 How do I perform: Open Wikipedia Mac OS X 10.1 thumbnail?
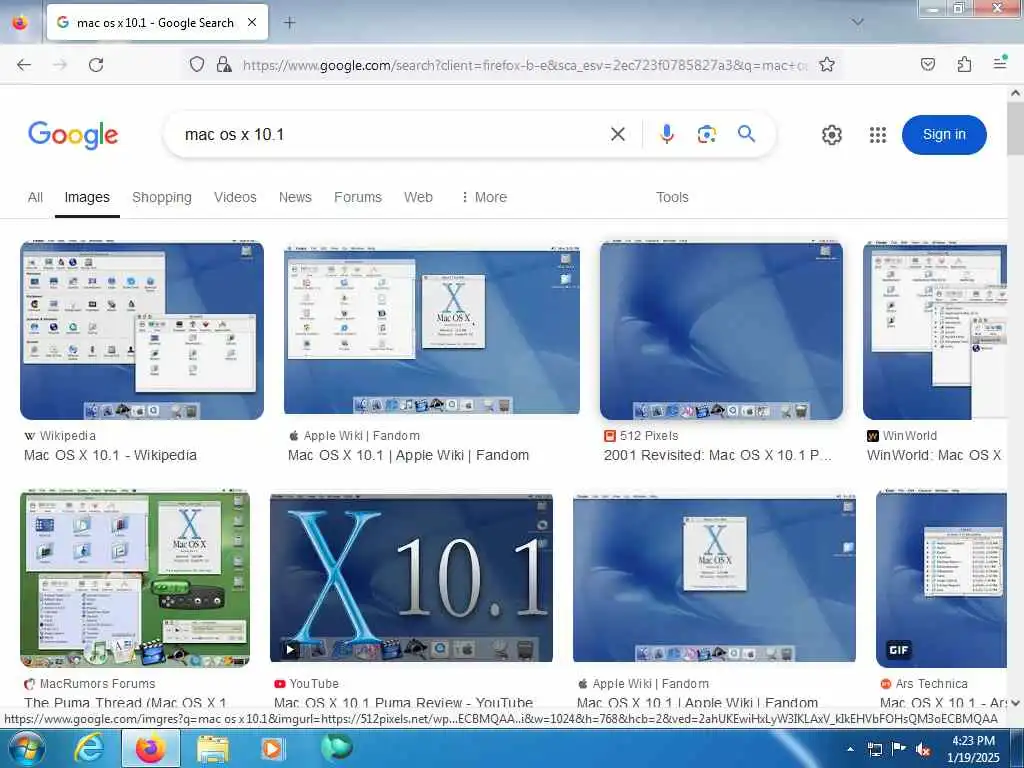point(142,330)
